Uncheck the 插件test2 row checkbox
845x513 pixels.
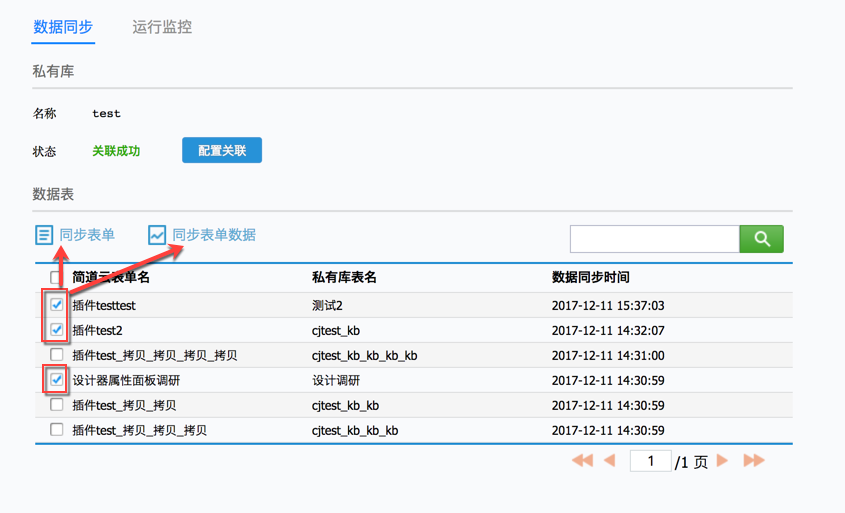pos(57,330)
